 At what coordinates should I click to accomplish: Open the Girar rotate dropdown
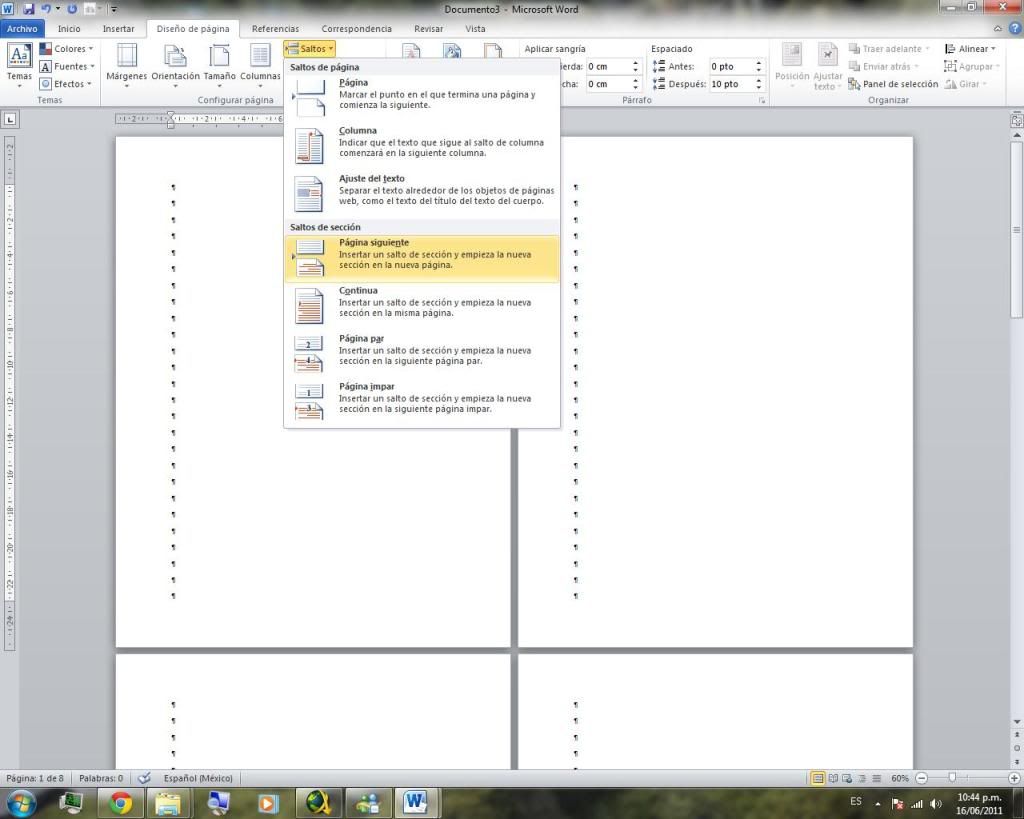tap(965, 84)
